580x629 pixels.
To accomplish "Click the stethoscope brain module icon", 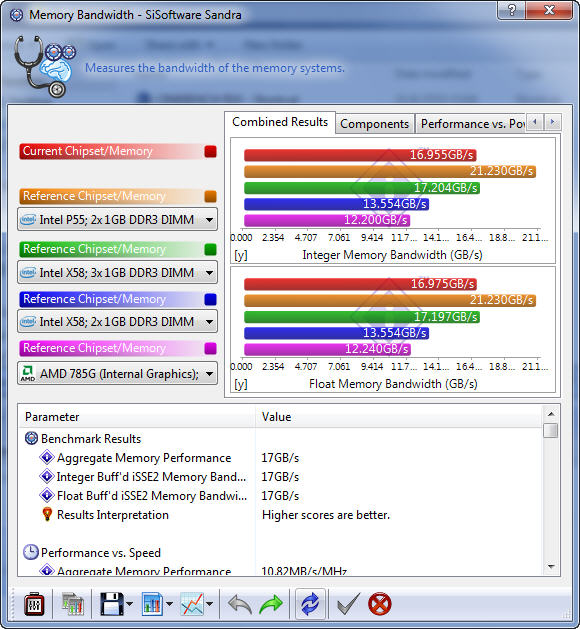I will tap(45, 66).
